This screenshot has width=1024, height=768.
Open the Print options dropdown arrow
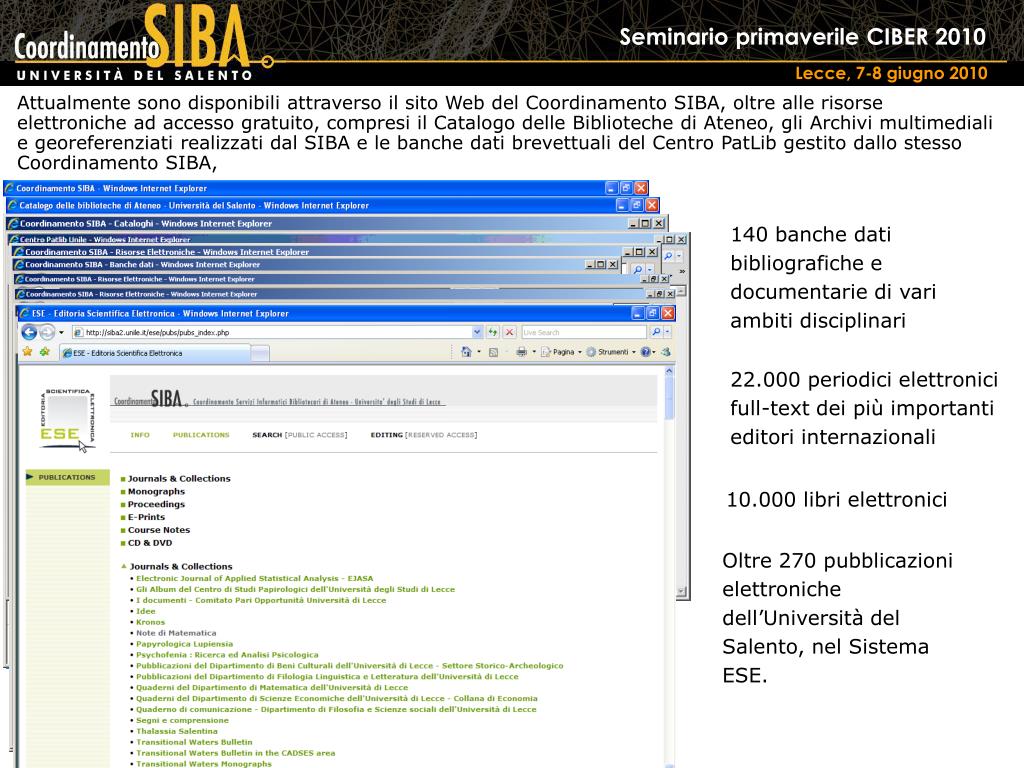point(534,352)
